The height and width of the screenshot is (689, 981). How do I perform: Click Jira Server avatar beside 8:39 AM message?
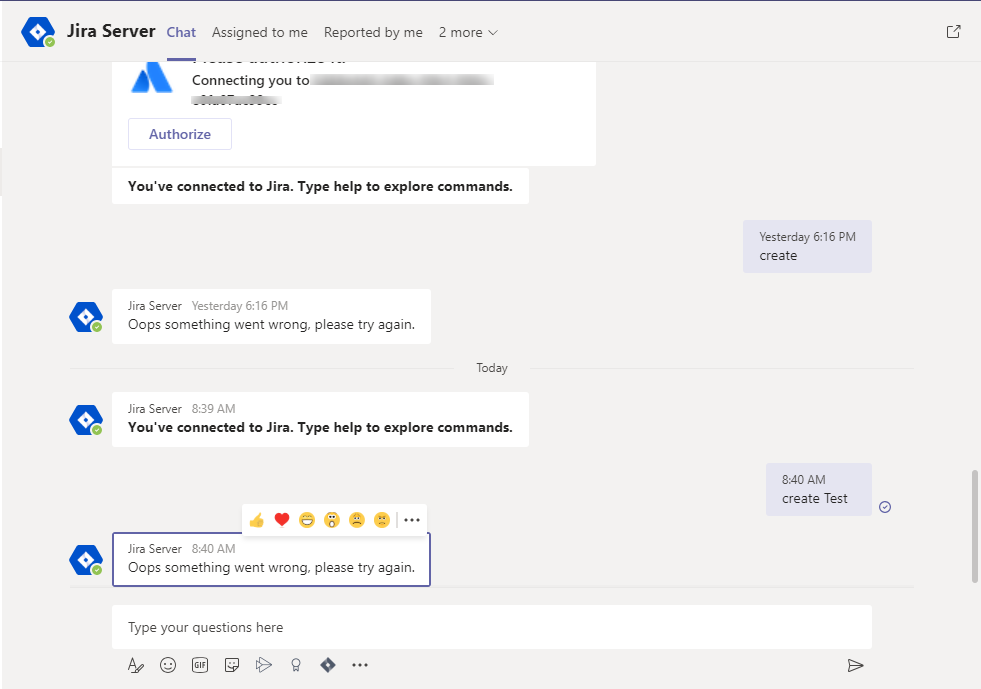click(x=86, y=420)
